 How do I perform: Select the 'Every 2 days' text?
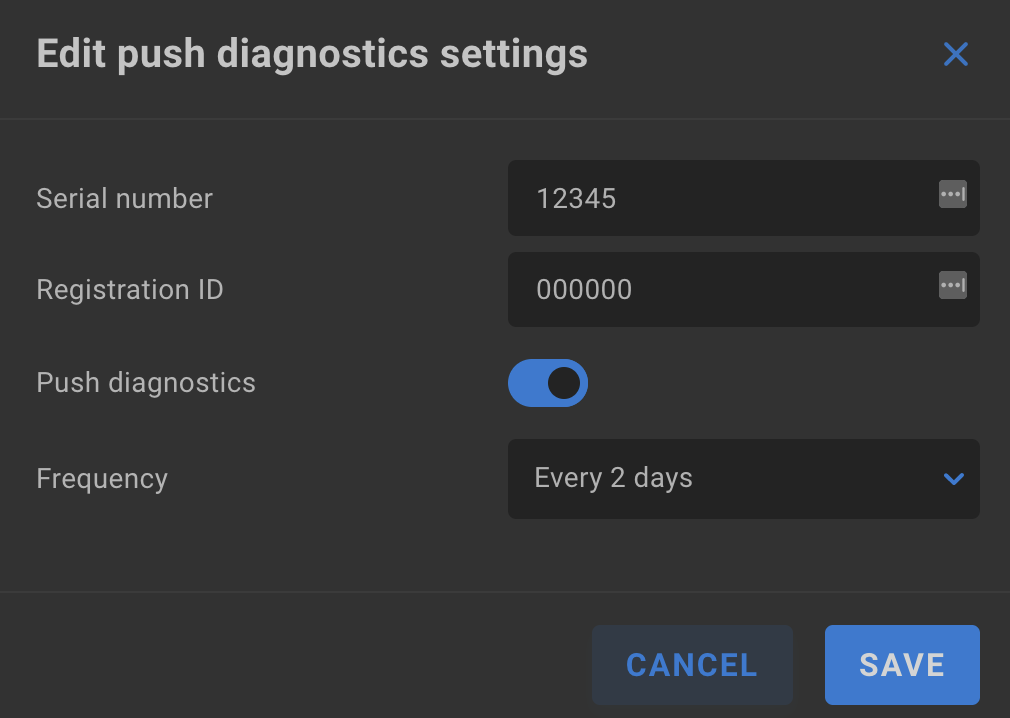(x=613, y=478)
